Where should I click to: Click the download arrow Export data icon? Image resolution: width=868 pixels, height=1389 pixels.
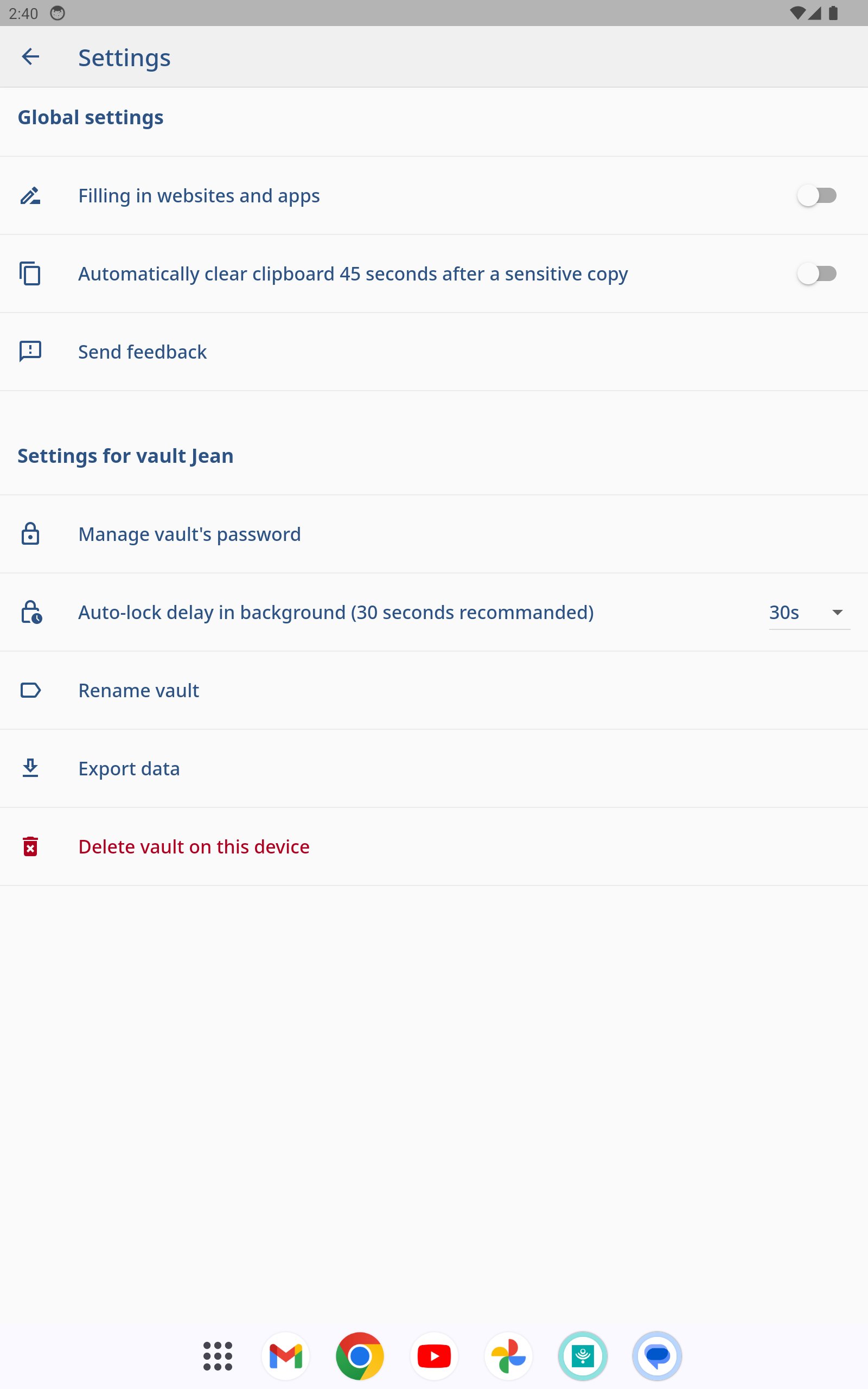click(30, 768)
